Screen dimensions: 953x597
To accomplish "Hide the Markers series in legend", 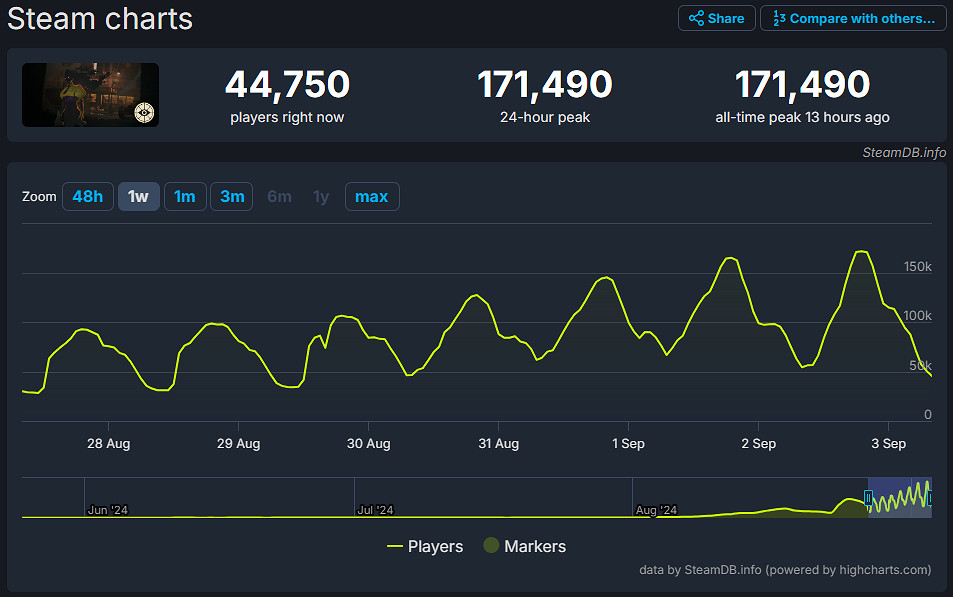I will click(524, 546).
